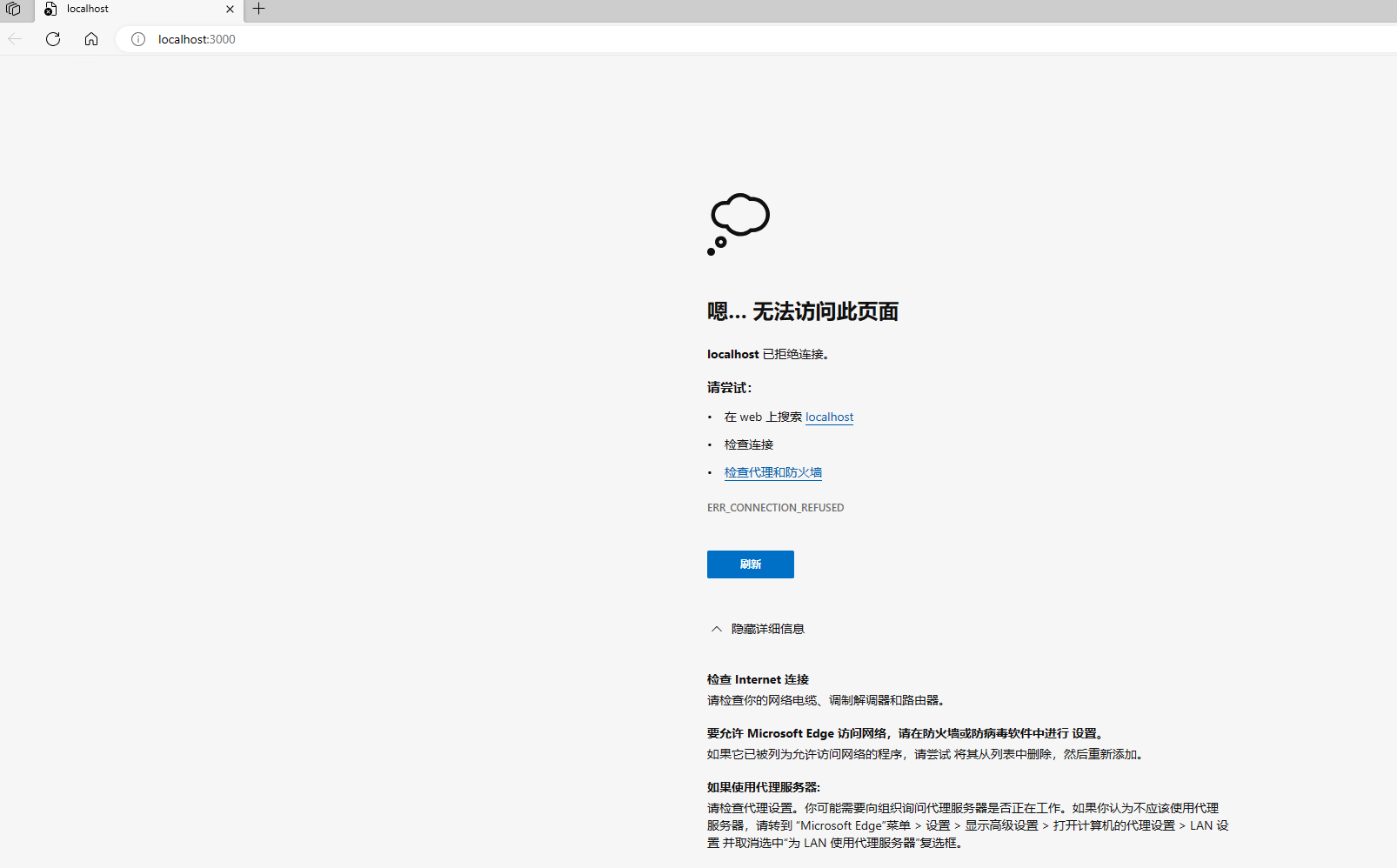Click the blue 刷新 refresh button
The width and height of the screenshot is (1397, 868).
[750, 564]
